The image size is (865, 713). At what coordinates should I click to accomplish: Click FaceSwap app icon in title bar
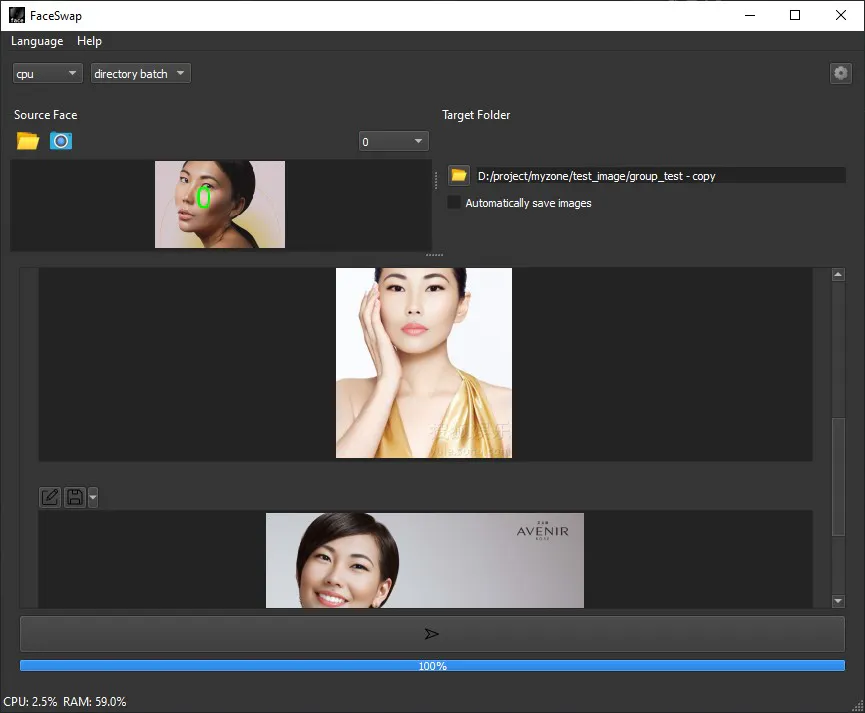click(17, 15)
